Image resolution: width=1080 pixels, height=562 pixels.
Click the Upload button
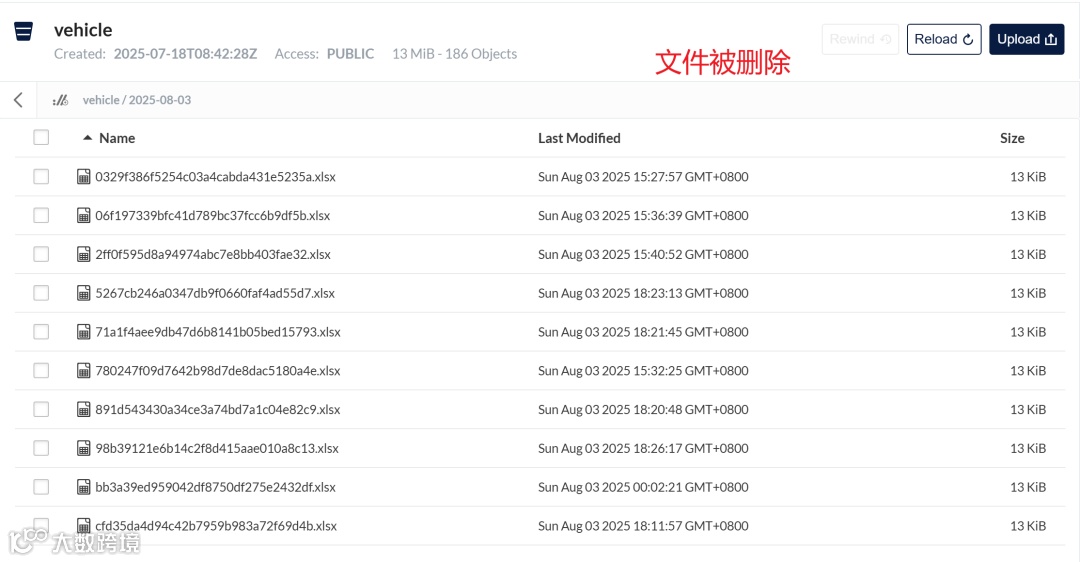(x=1026, y=39)
